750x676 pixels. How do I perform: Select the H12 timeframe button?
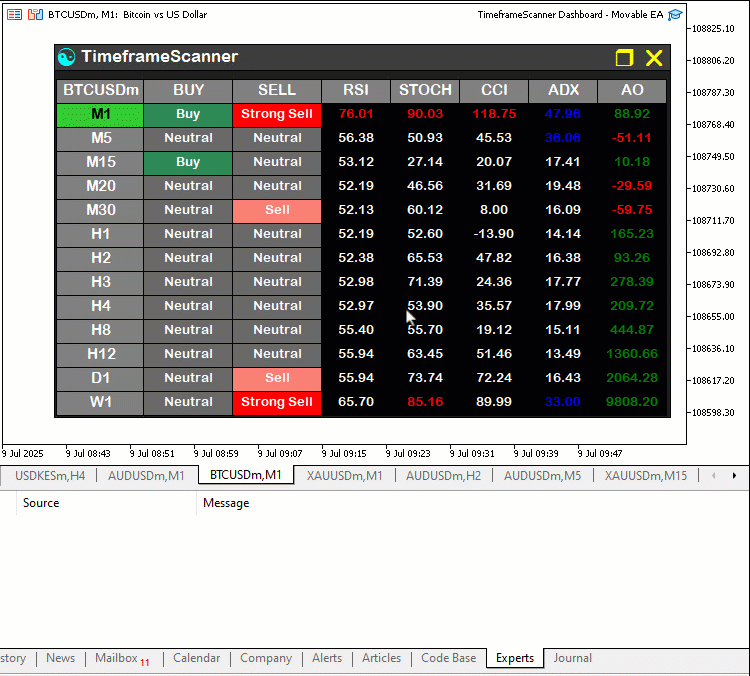pos(100,355)
